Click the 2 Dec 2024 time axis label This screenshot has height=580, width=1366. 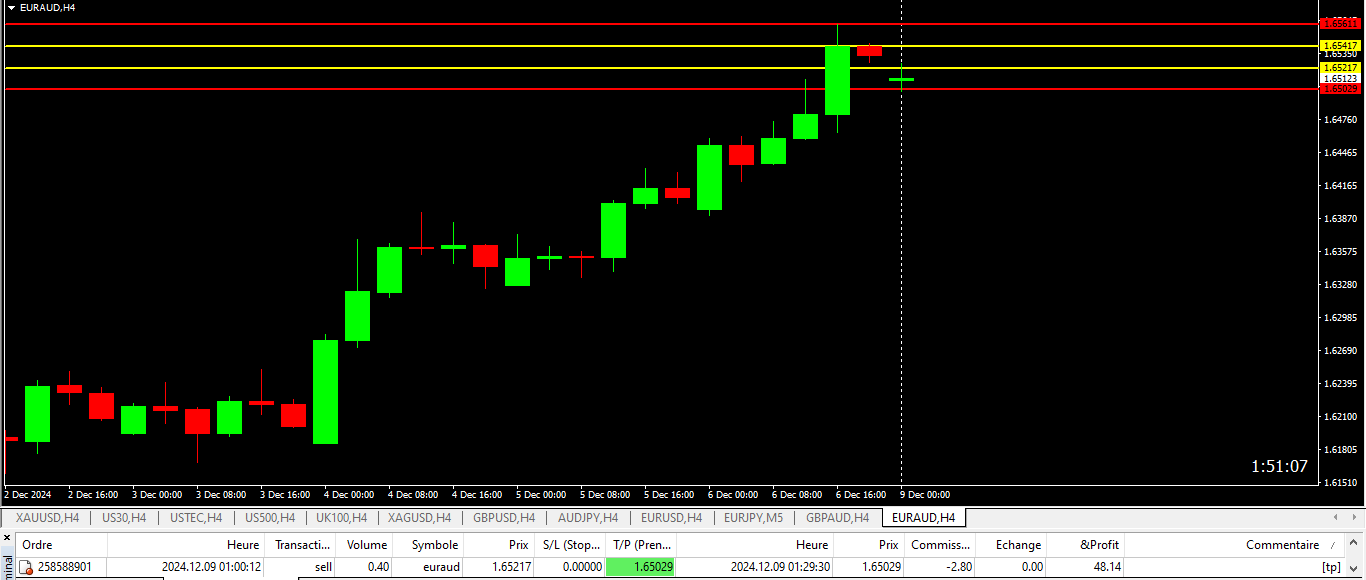pyautogui.click(x=28, y=495)
